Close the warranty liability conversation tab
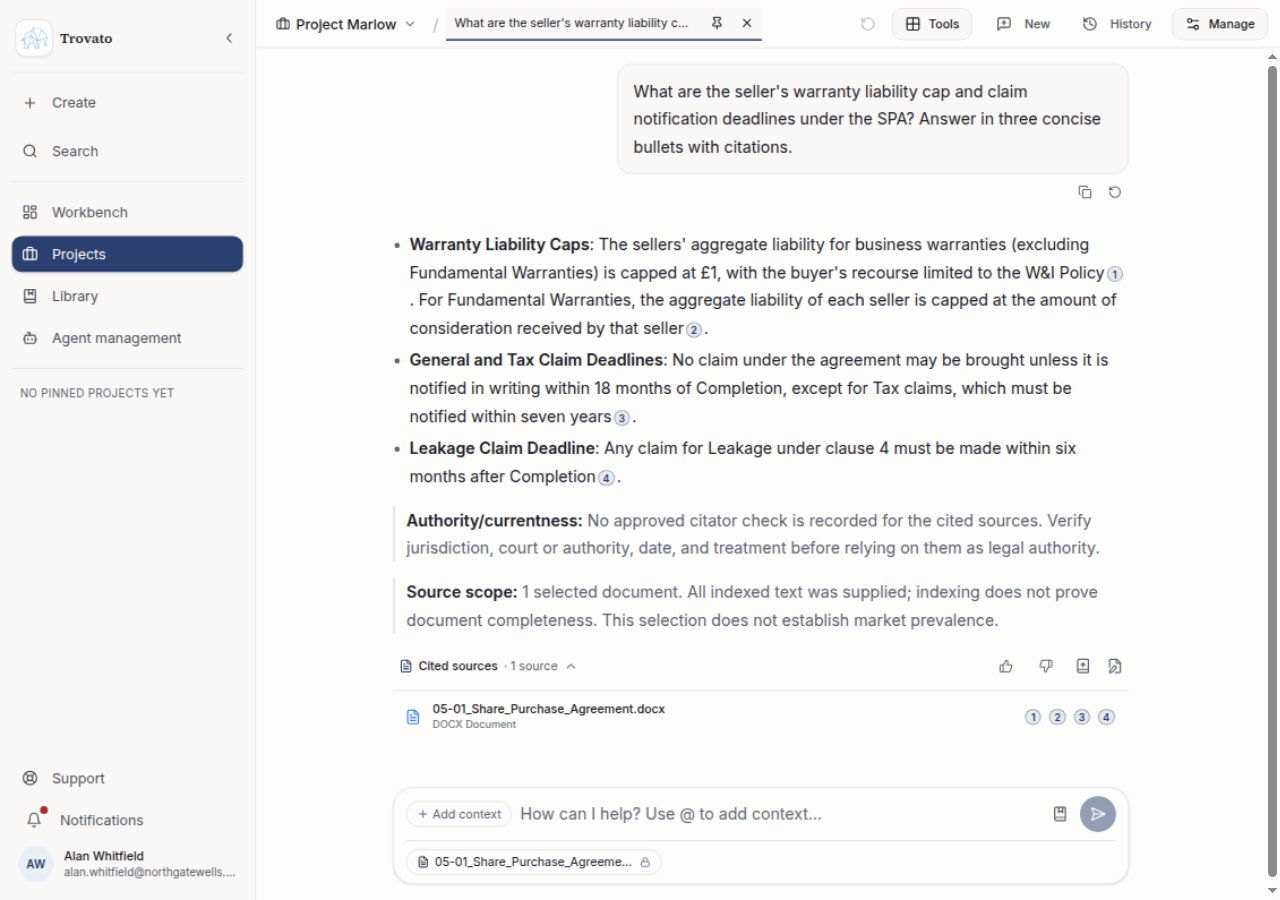 click(x=747, y=23)
